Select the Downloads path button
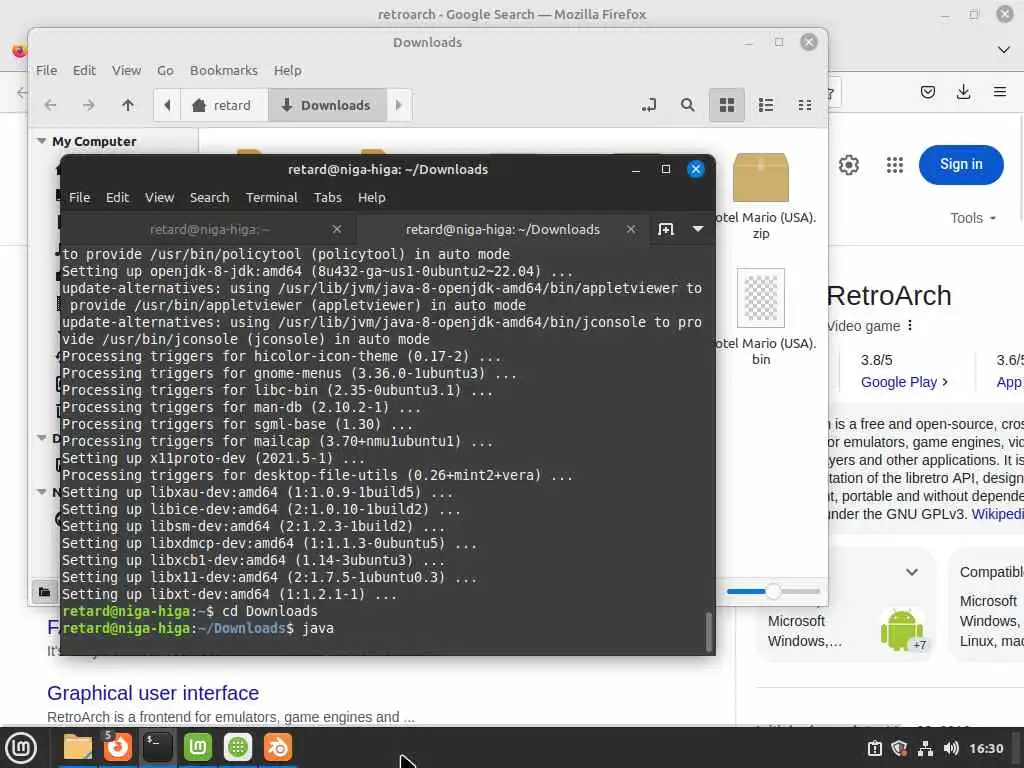This screenshot has width=1024, height=768. click(x=326, y=105)
